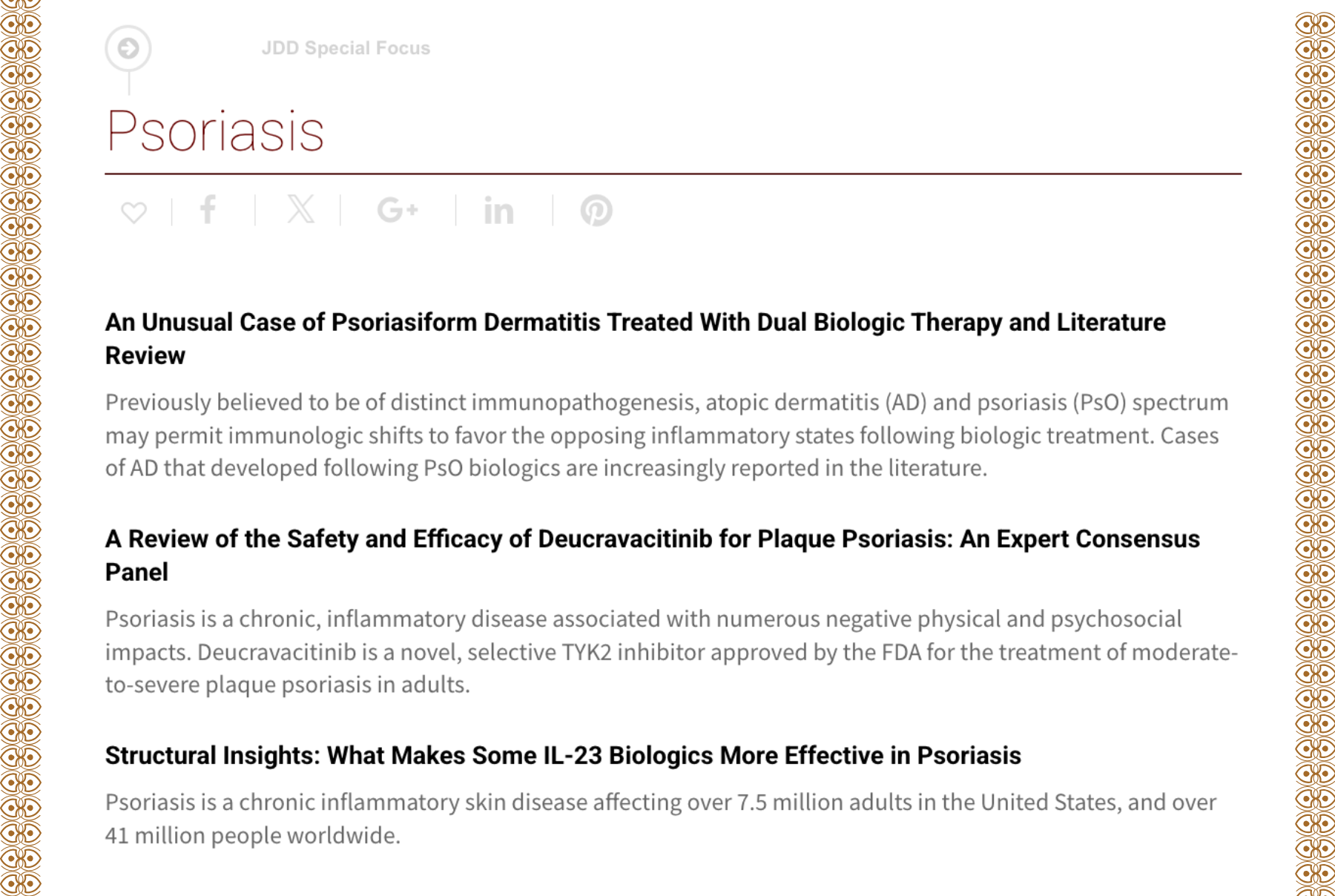Click the TYK2 inhibitor summary paragraph
Viewport: 1335px width, 896px height.
[670, 652]
